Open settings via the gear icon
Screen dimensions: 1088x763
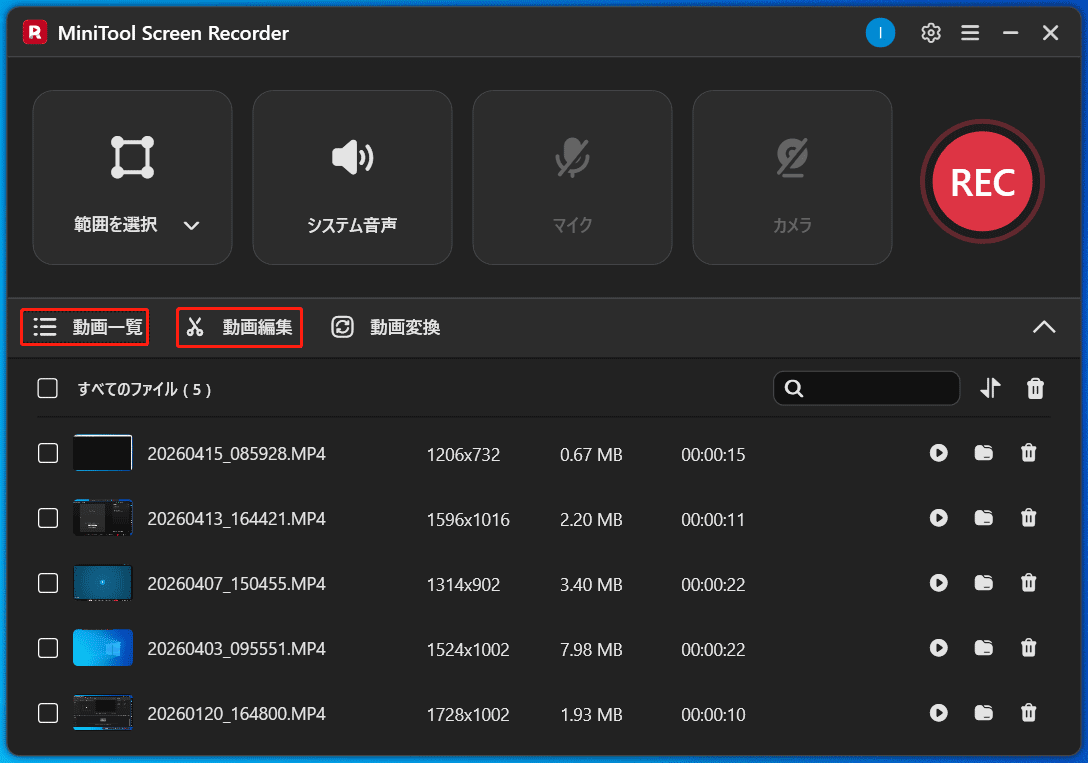pos(930,33)
